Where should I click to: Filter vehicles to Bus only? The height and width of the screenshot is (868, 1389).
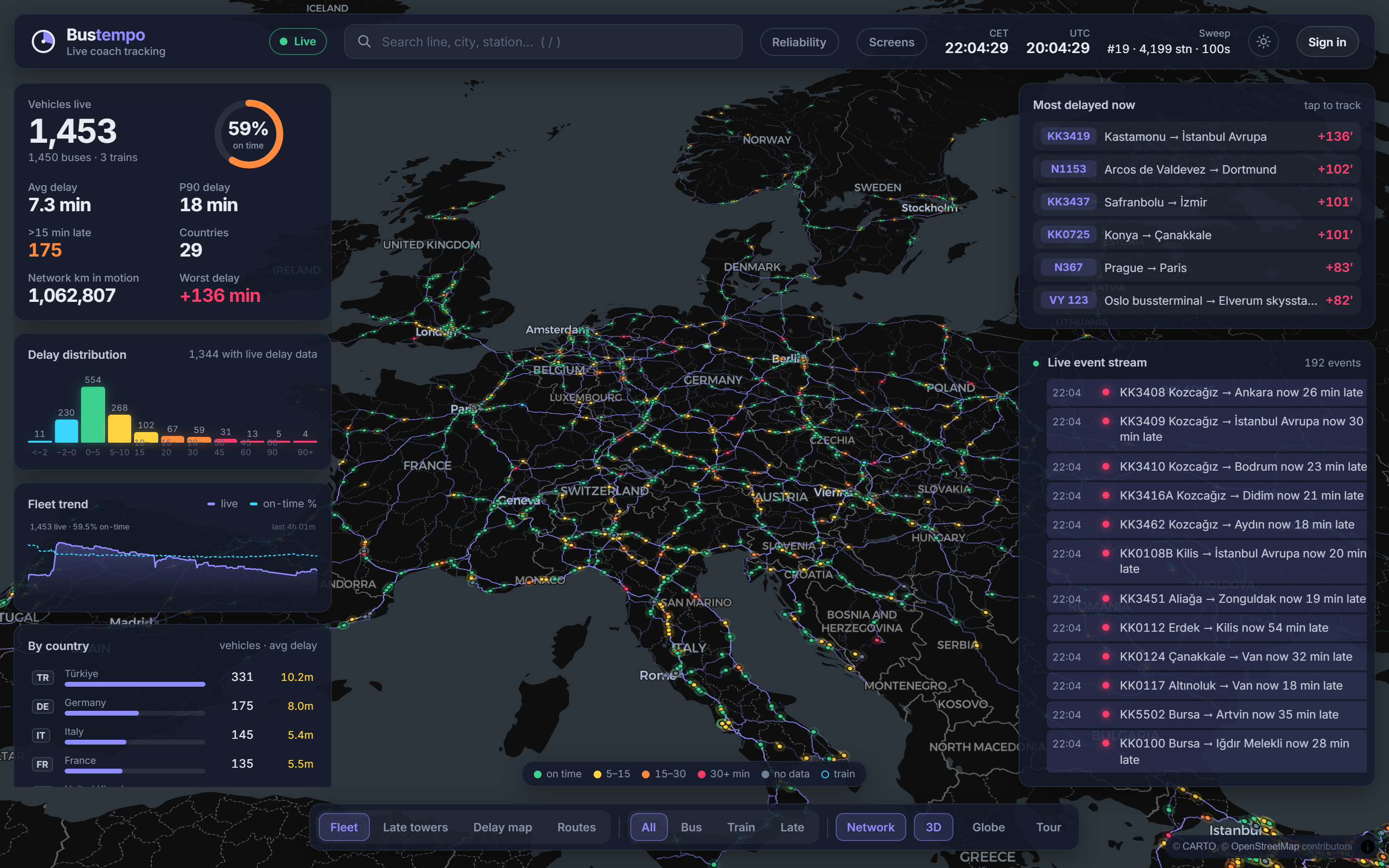coord(691,827)
